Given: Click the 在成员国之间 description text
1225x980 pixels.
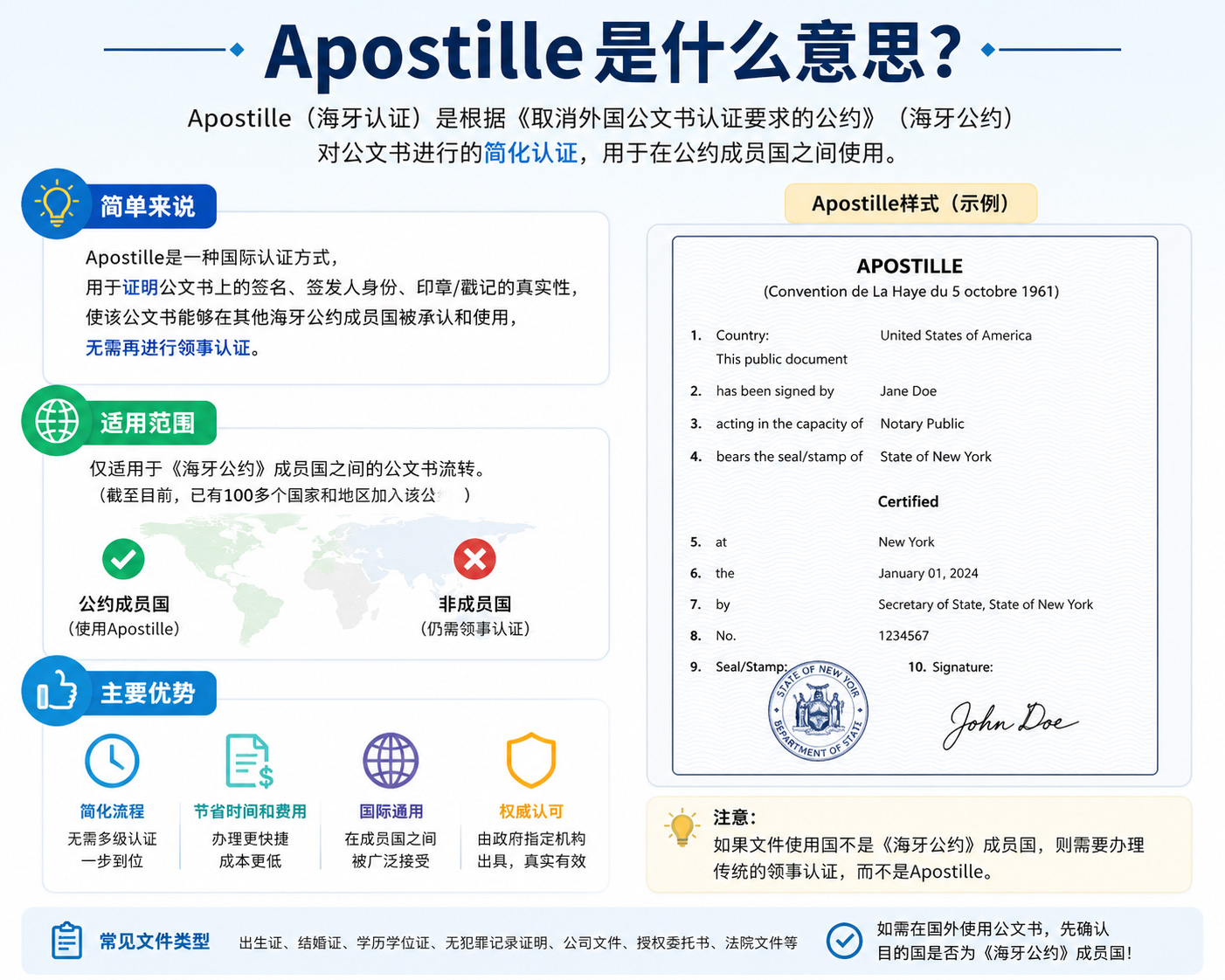Looking at the screenshot, I should (x=391, y=839).
